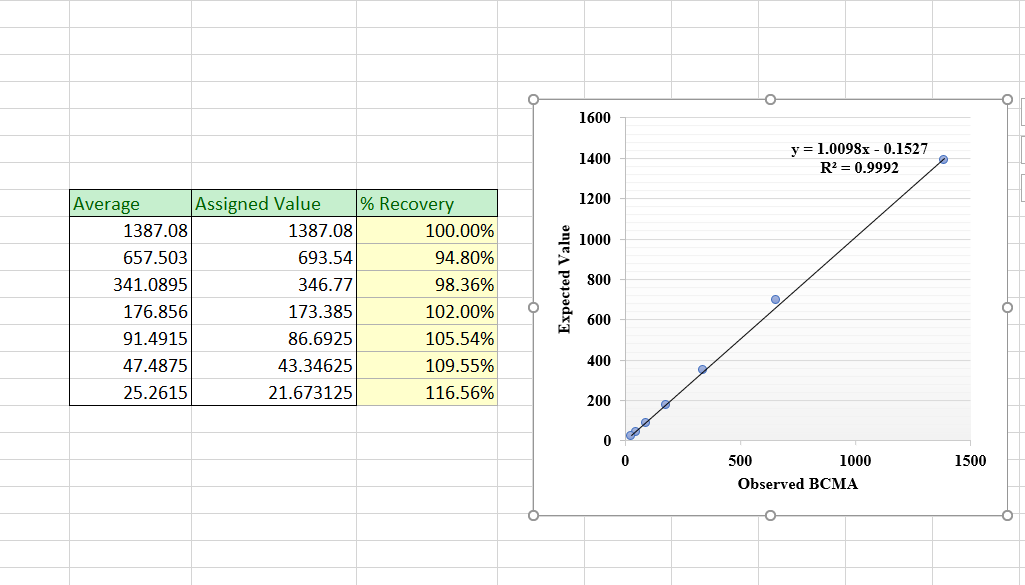Pick the cell with value 21.673125

[273, 393]
